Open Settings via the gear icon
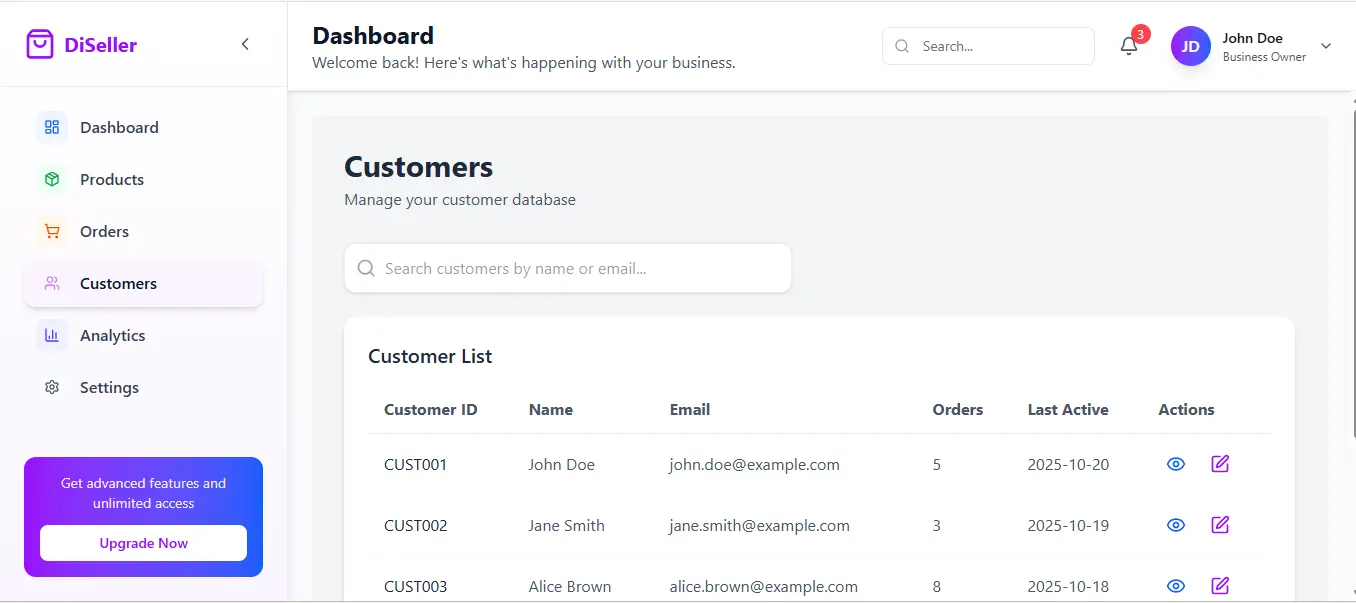Viewport: 1356px width, 603px height. (x=51, y=387)
